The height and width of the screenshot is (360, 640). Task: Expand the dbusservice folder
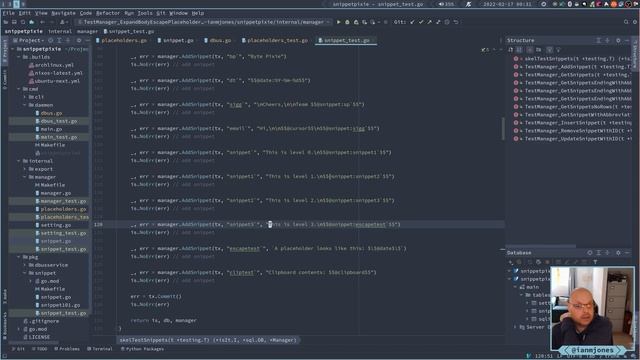pyautogui.click(x=25, y=265)
